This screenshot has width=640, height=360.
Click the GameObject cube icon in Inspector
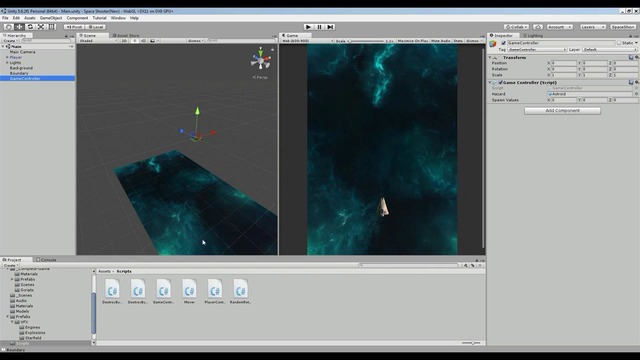point(493,44)
